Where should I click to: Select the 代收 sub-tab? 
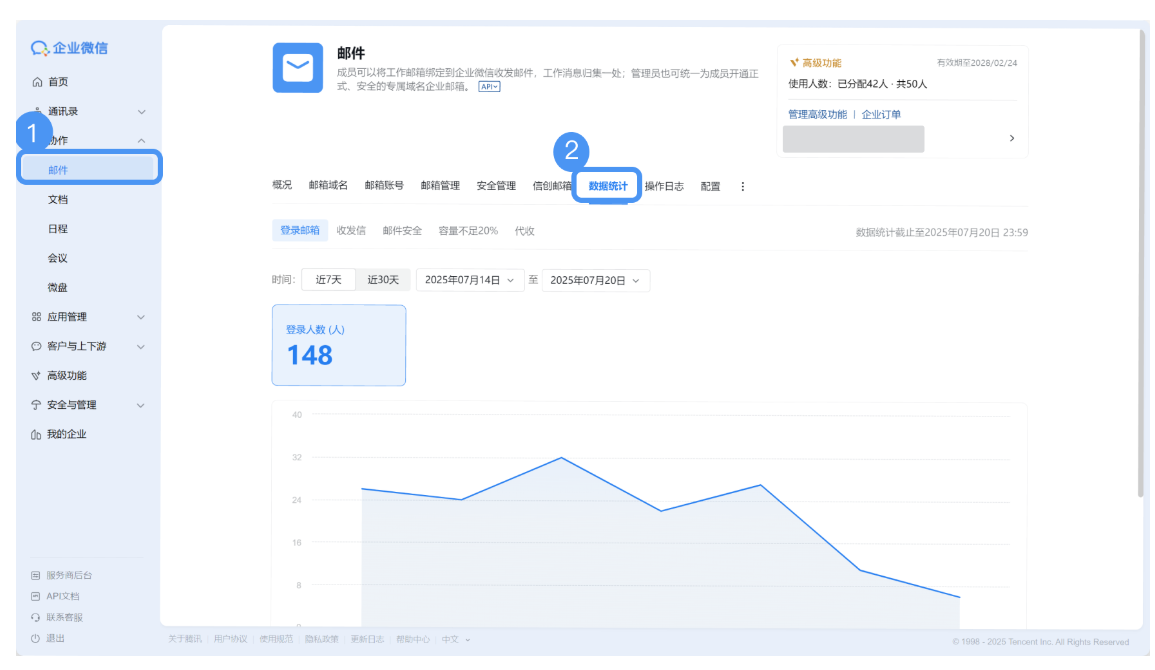(524, 230)
